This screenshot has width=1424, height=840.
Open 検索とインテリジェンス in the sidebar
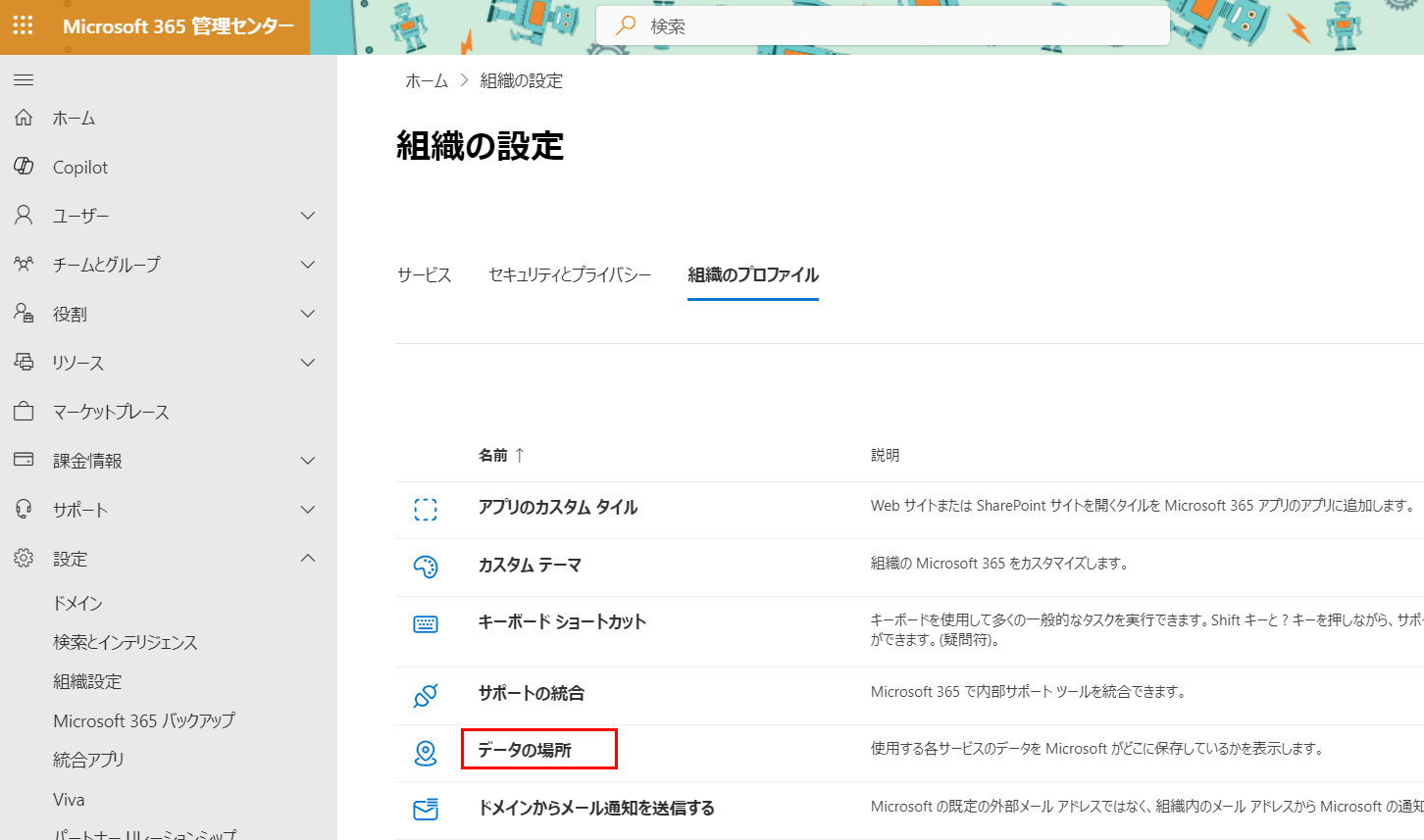click(x=126, y=642)
